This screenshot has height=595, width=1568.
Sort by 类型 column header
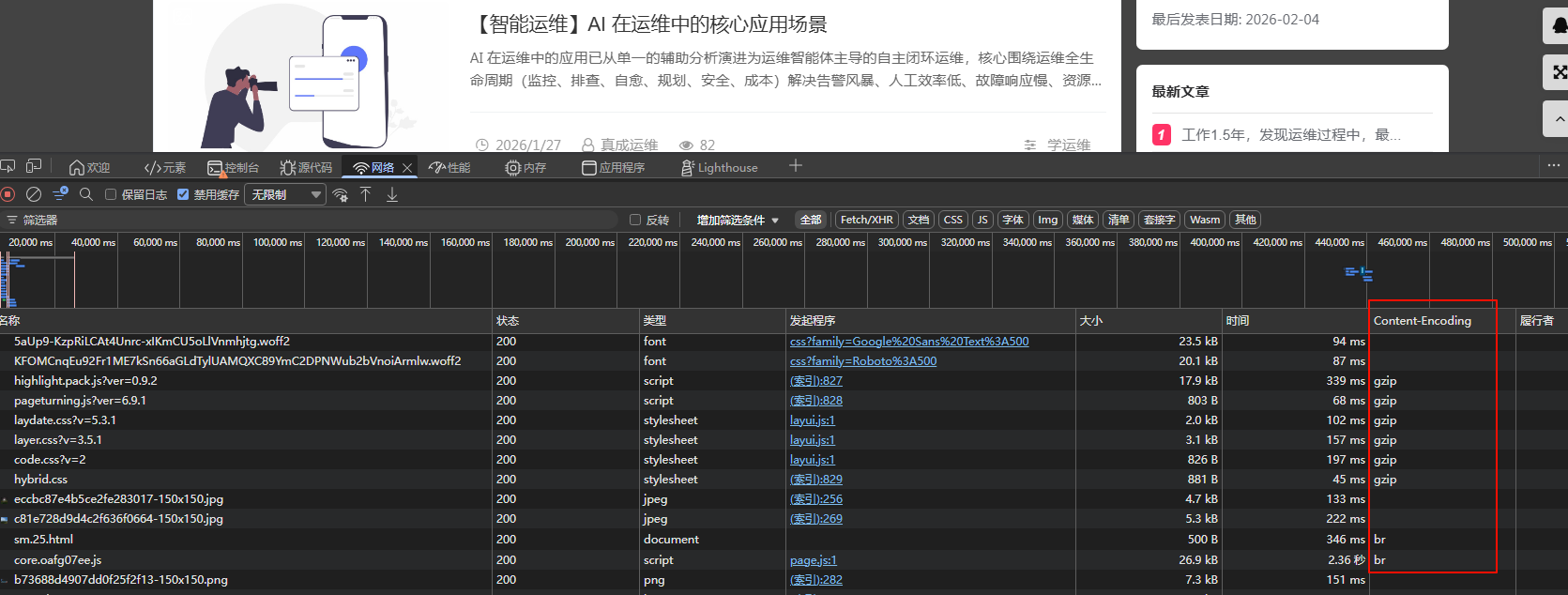(711, 321)
